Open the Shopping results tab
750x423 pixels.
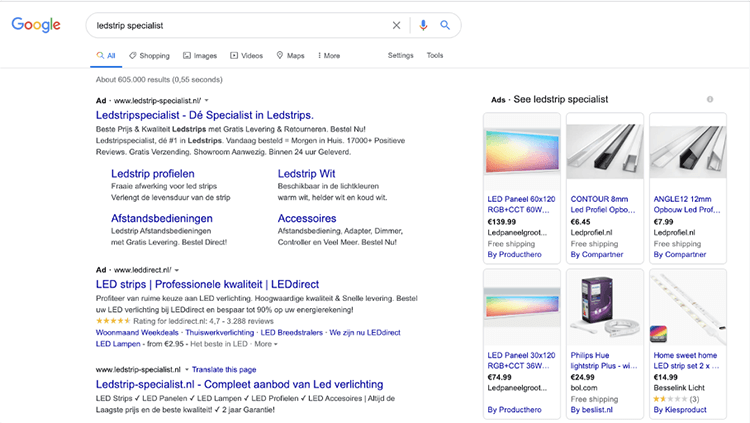(149, 56)
